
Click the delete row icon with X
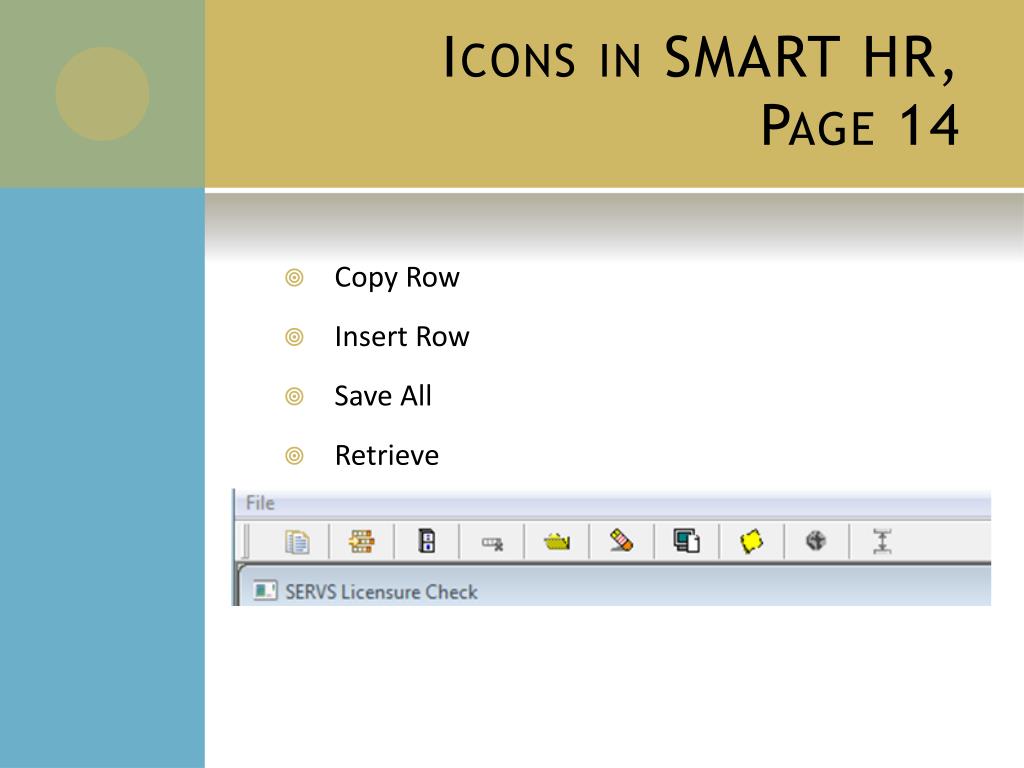coord(492,543)
